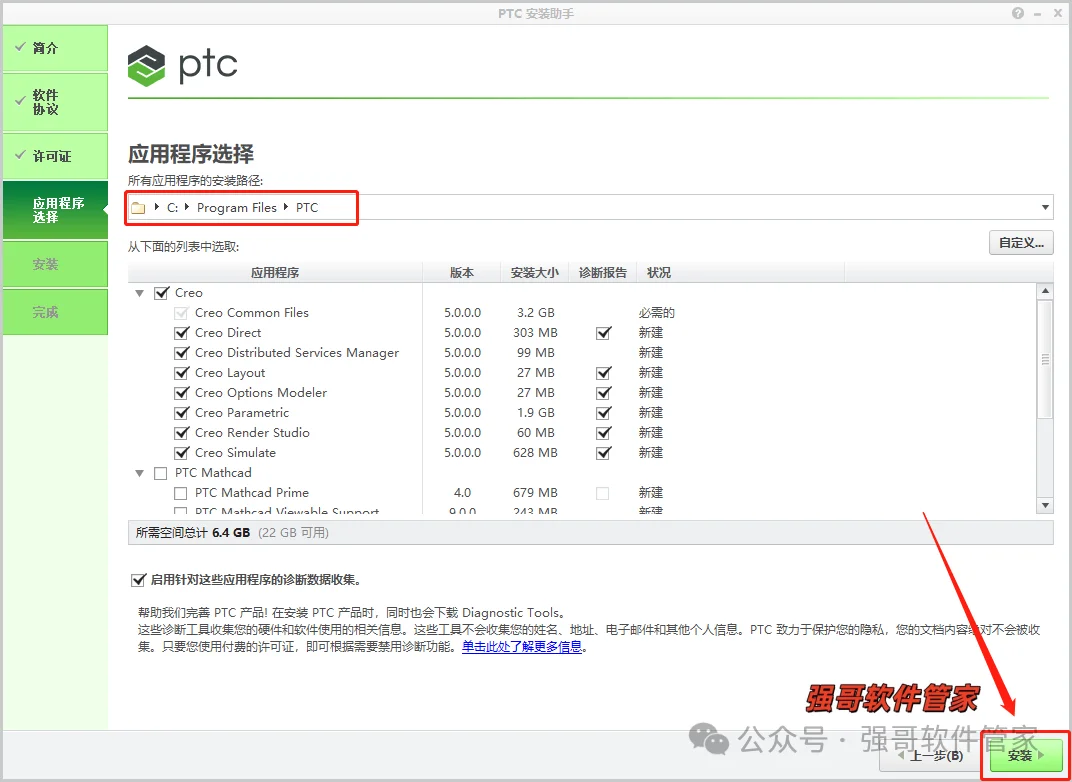Uncheck Creo Render Studio
1072x782 pixels.
pyautogui.click(x=181, y=433)
